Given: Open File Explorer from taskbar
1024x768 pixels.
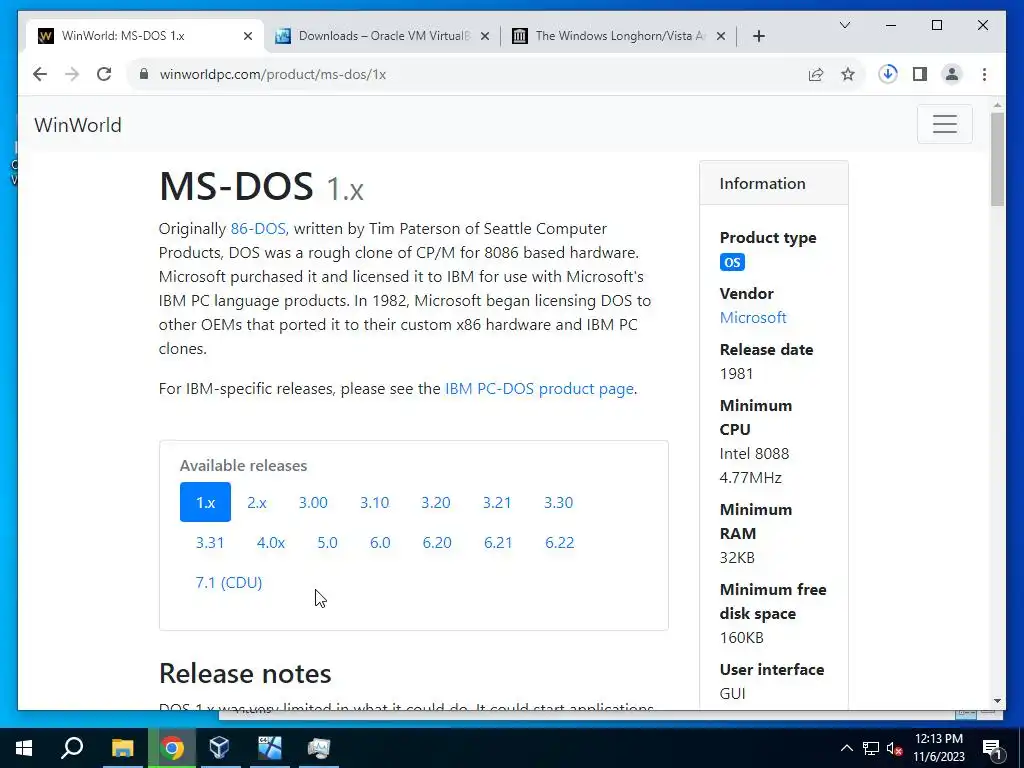Looking at the screenshot, I should coord(122,748).
